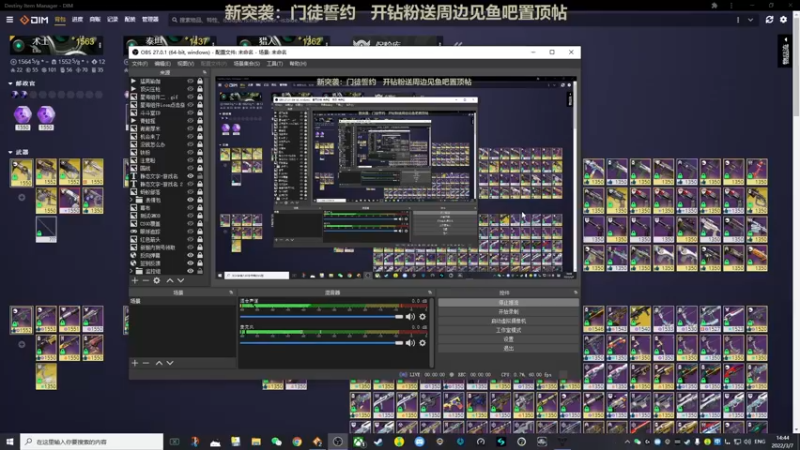800x450 pixels.
Task: Open 术士 character options menu
Action: pos(100,45)
